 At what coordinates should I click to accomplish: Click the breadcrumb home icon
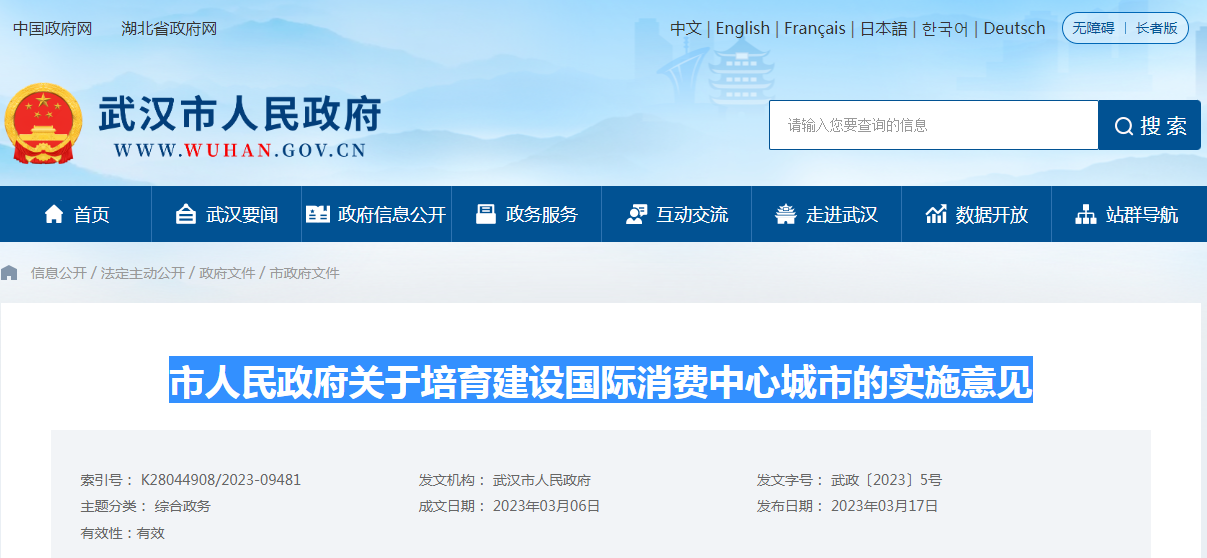point(10,273)
